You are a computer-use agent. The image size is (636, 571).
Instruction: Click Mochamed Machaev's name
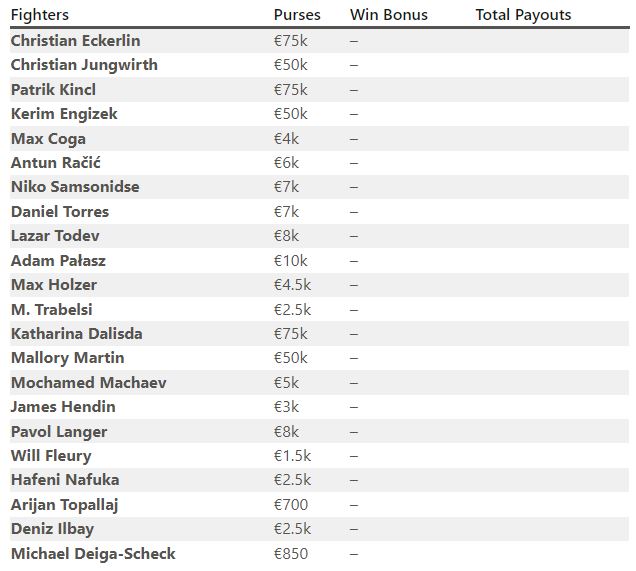(x=88, y=383)
